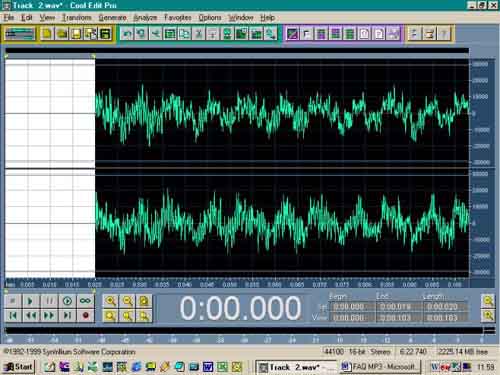Open the Options menu
This screenshot has height=375, width=500.
coord(210,17)
